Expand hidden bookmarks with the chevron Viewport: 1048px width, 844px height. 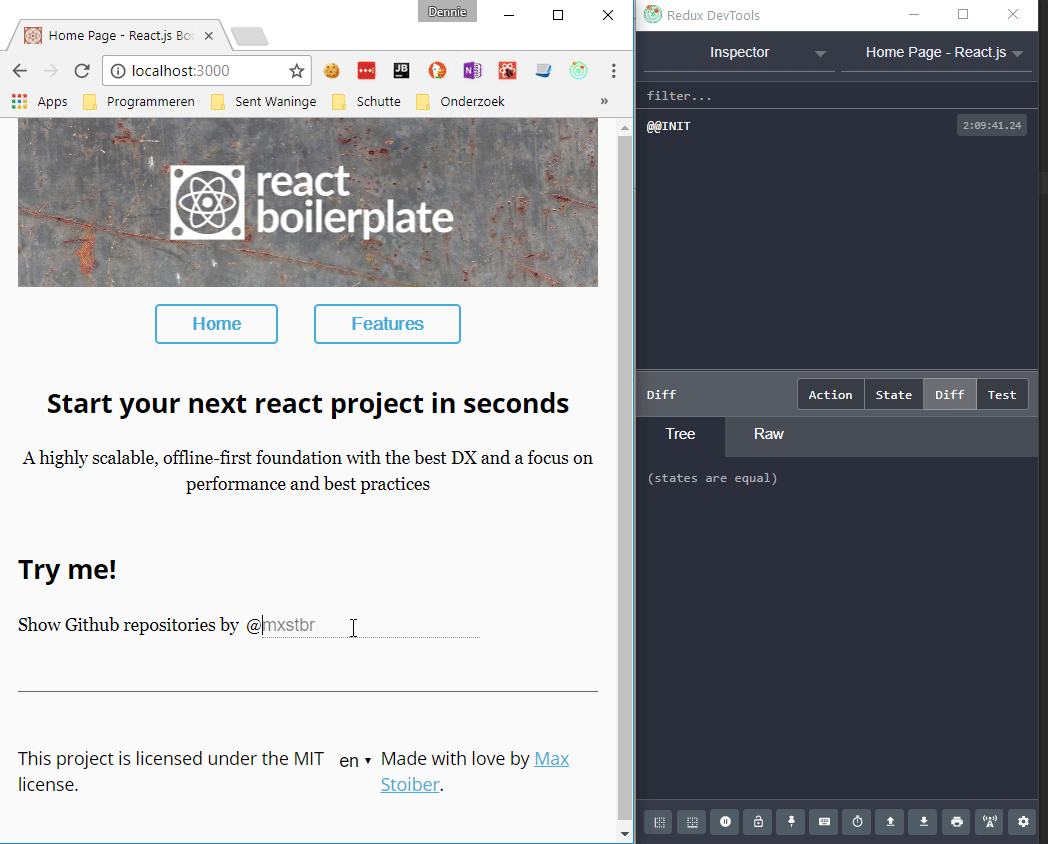[604, 101]
